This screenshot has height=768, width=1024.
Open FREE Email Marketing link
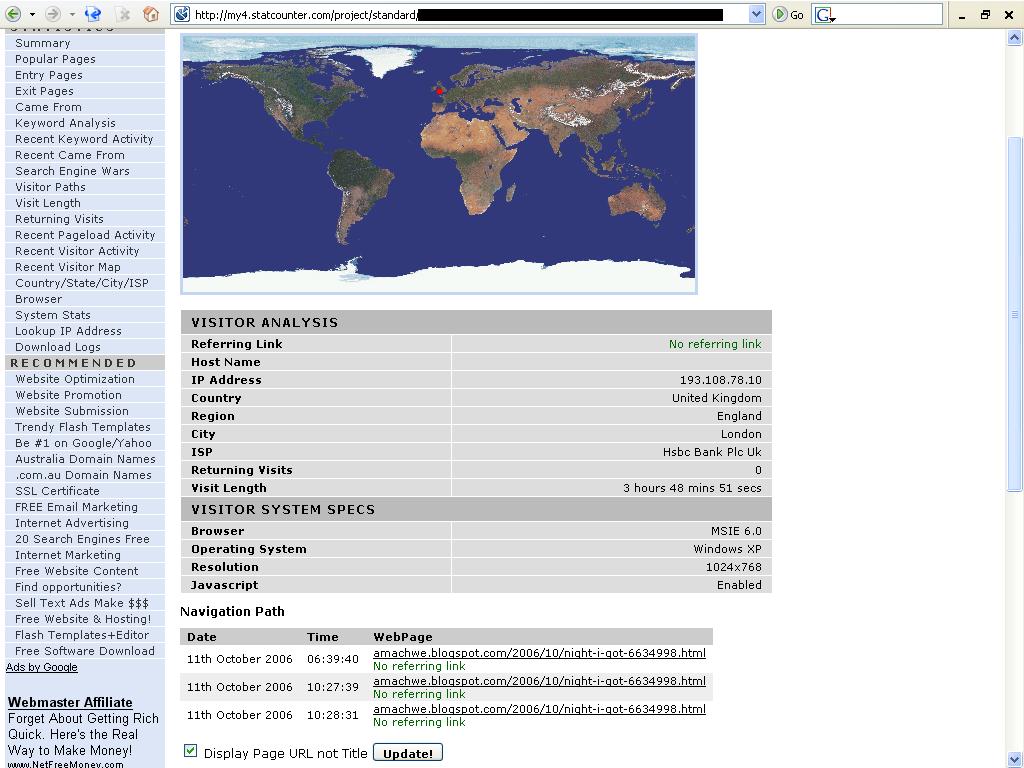click(x=76, y=507)
